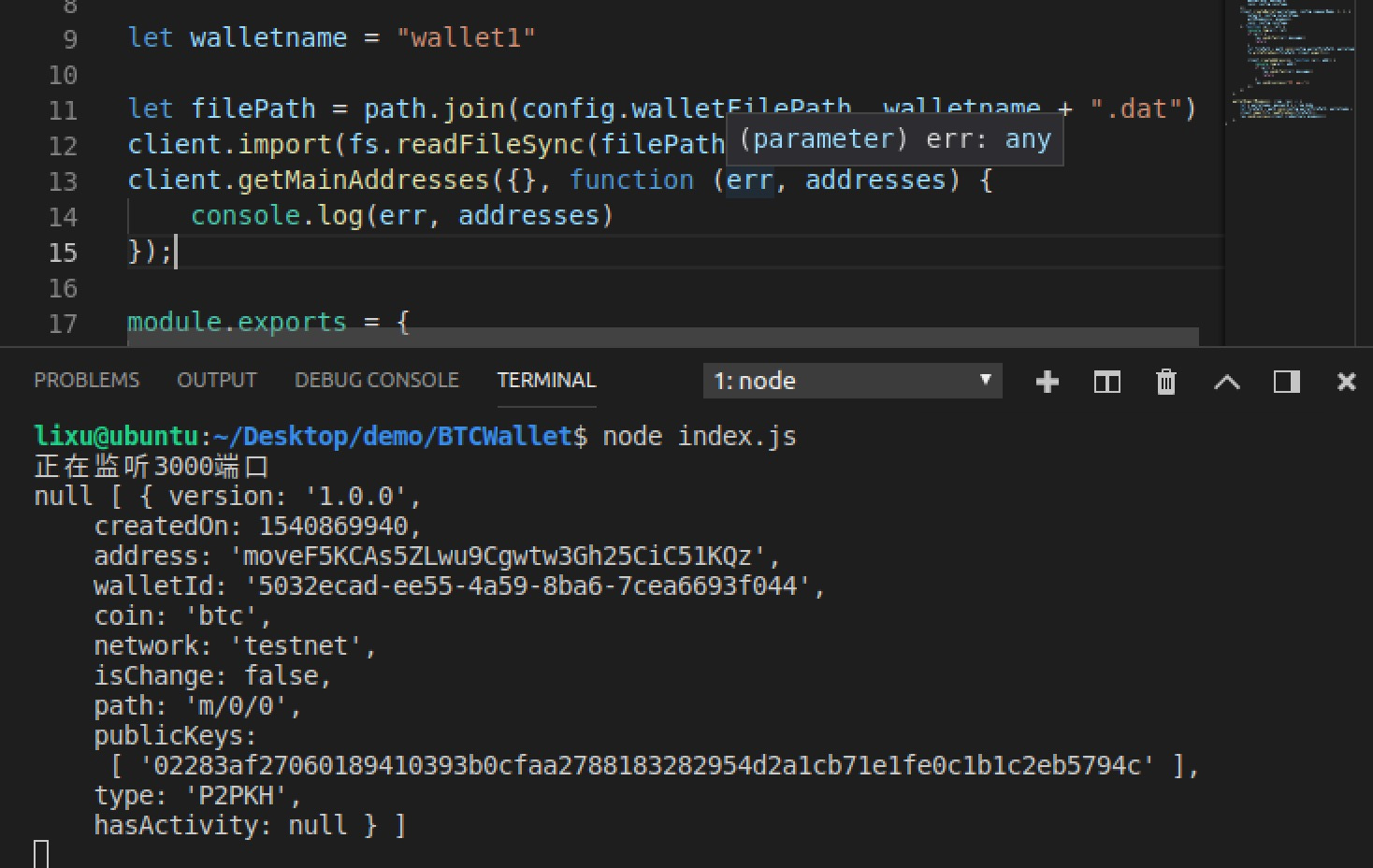The image size is (1373, 868).
Task: Click line number 17 in gutter
Action: (63, 324)
